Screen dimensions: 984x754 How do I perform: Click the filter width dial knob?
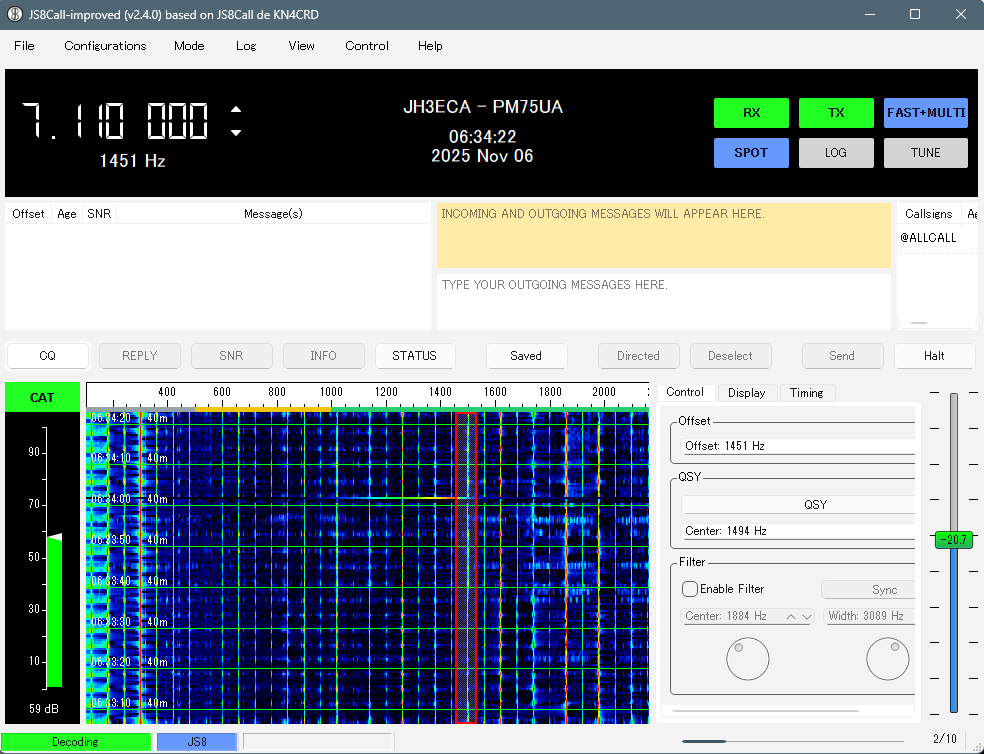(887, 659)
